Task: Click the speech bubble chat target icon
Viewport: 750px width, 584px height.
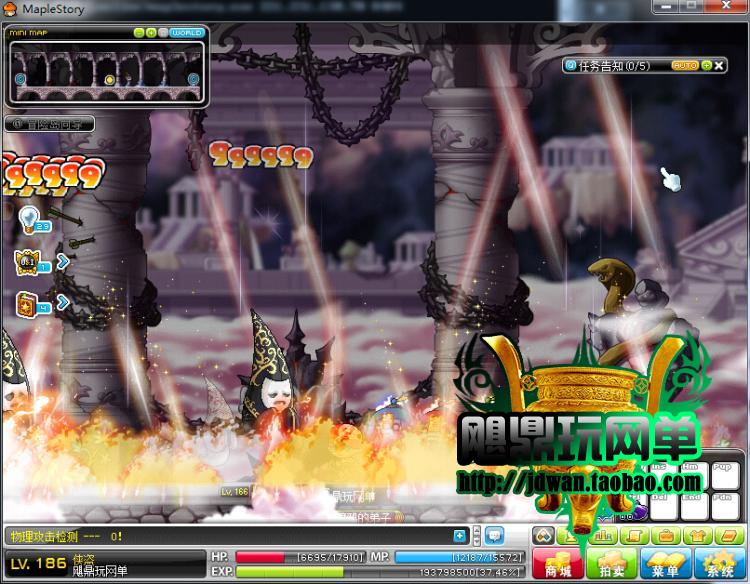Action: (x=494, y=536)
